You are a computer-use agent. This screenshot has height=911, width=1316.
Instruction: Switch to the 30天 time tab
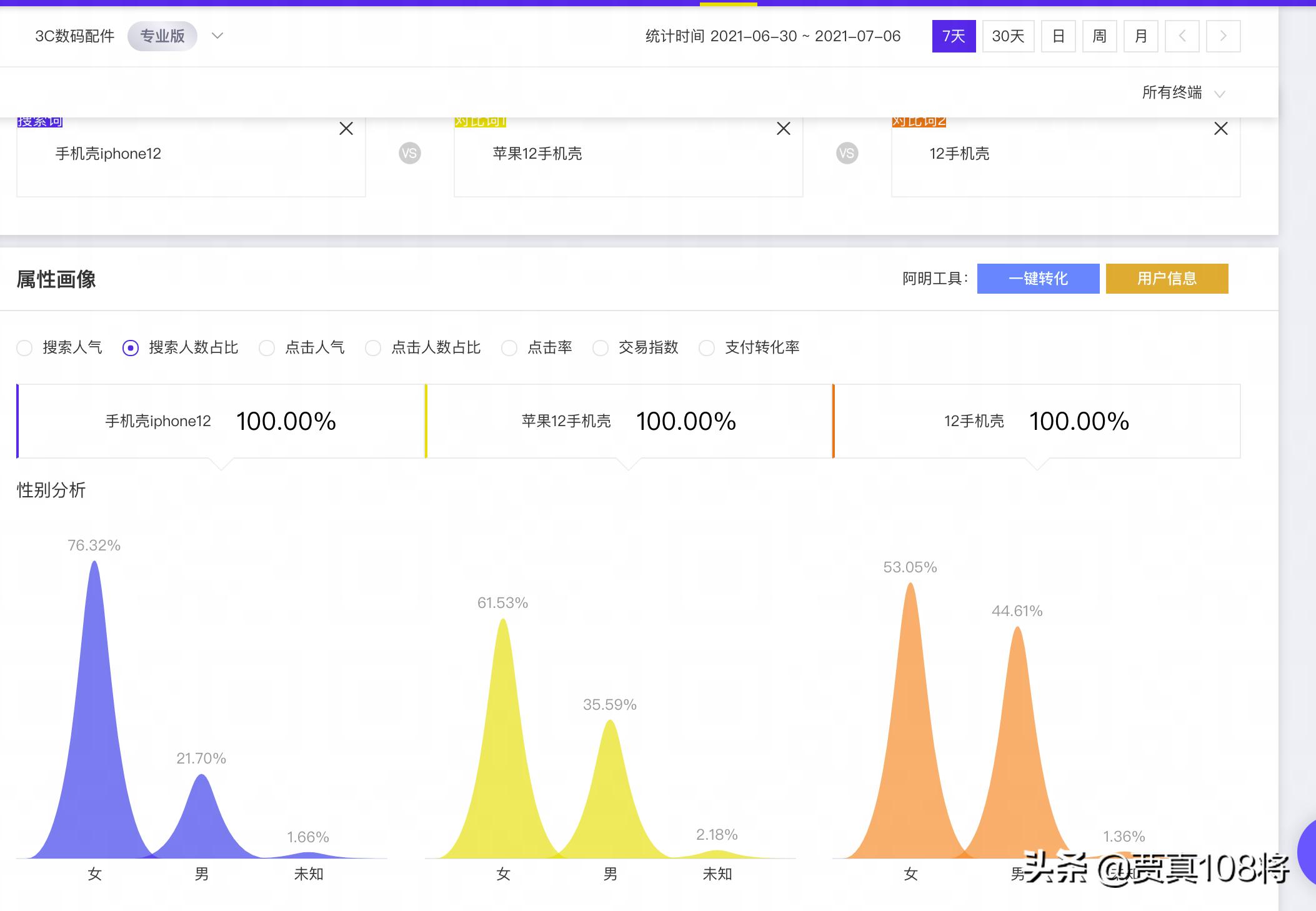(x=1007, y=36)
